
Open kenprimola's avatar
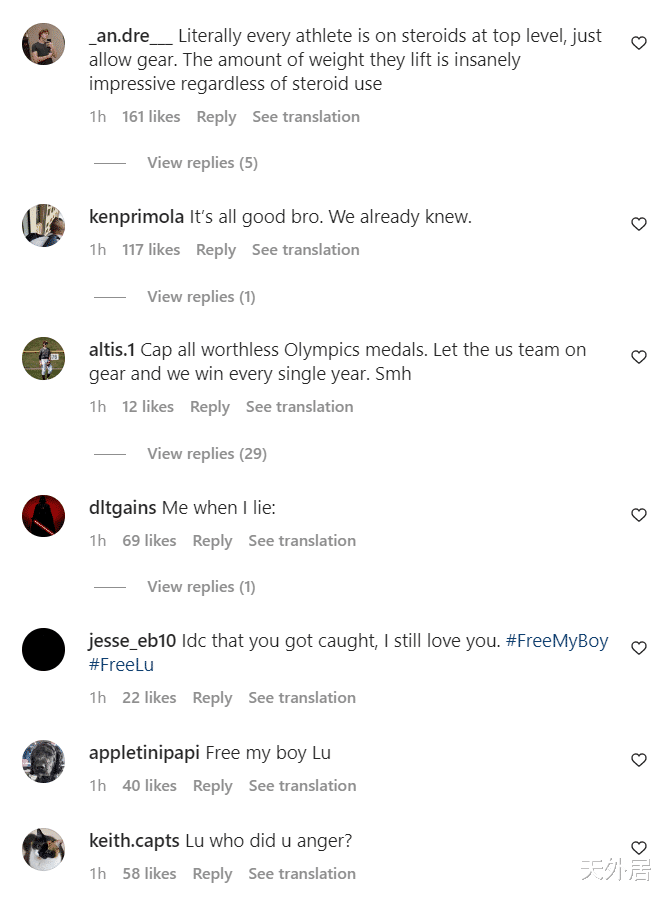(x=43, y=225)
